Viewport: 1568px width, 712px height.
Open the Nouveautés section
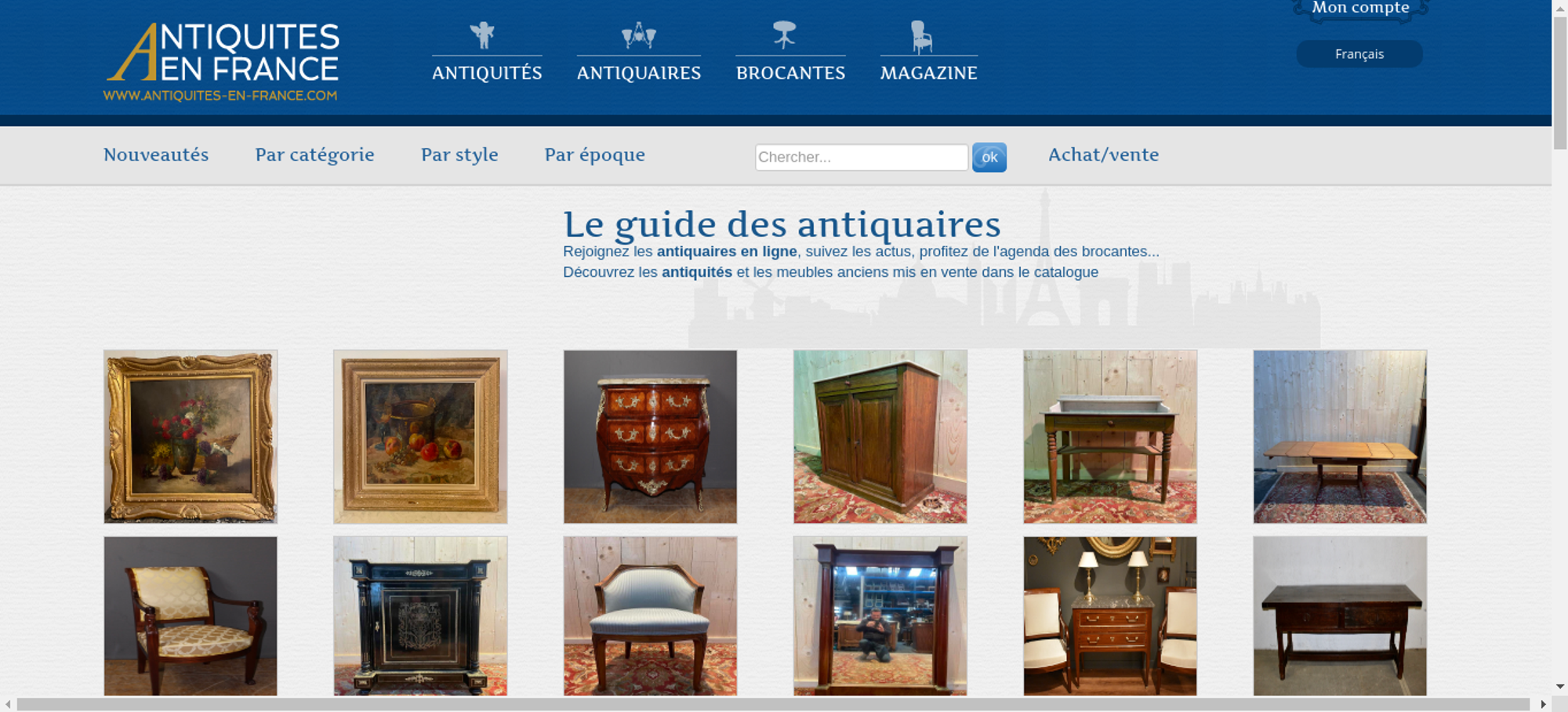point(156,154)
